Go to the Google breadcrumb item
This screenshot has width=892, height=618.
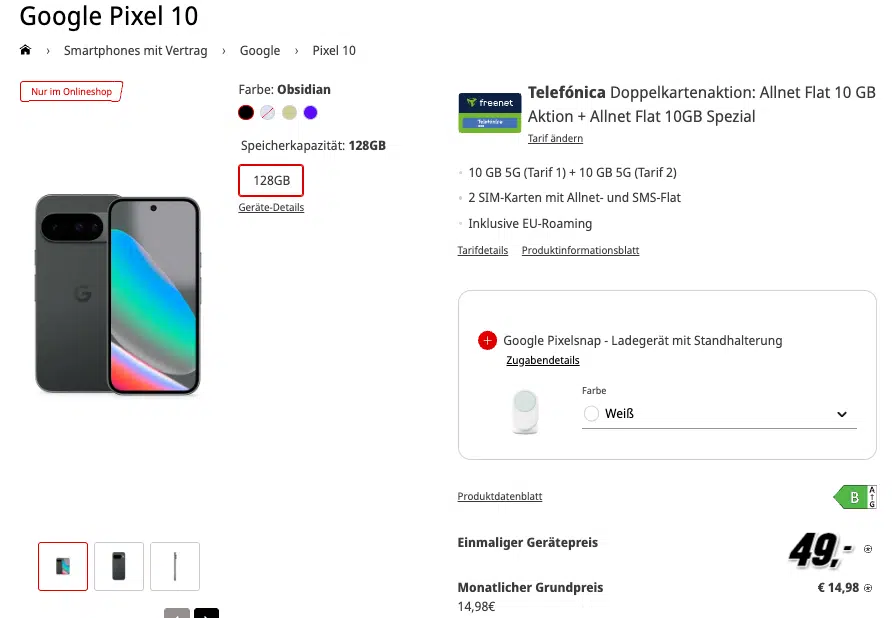pyautogui.click(x=260, y=50)
